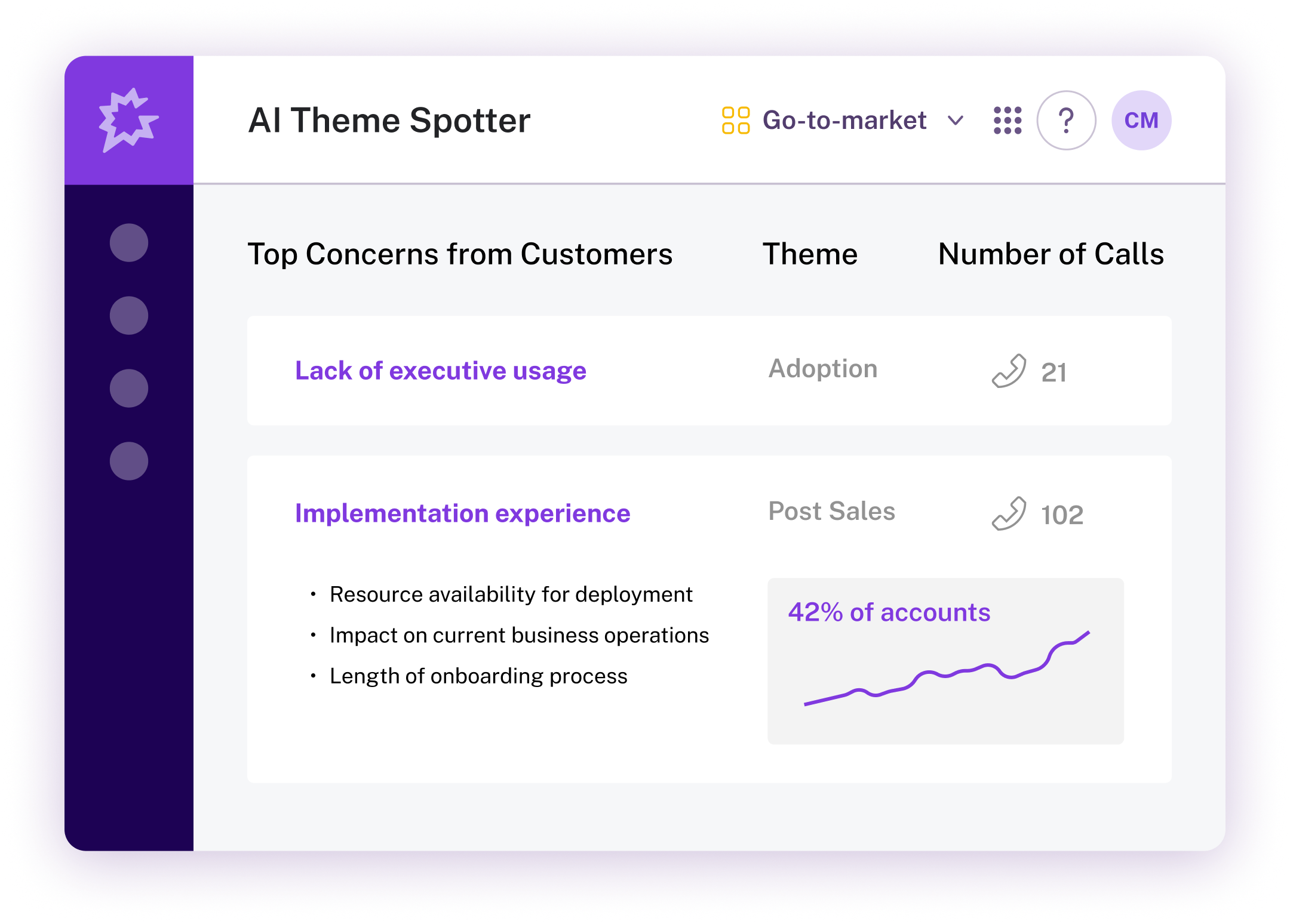Select the first sidebar circle item
Image resolution: width=1290 pixels, height=924 pixels.
click(x=129, y=243)
